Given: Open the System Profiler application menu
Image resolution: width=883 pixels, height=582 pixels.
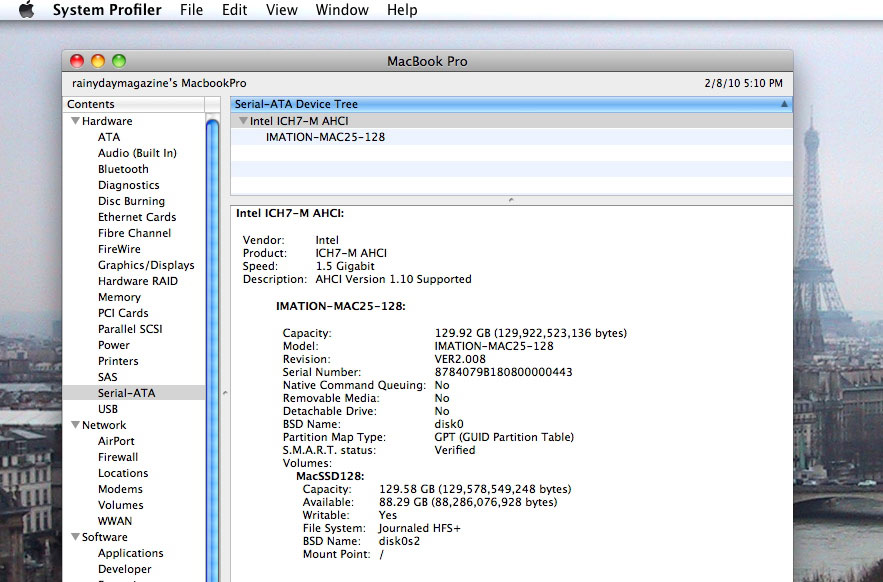Looking at the screenshot, I should pyautogui.click(x=107, y=10).
